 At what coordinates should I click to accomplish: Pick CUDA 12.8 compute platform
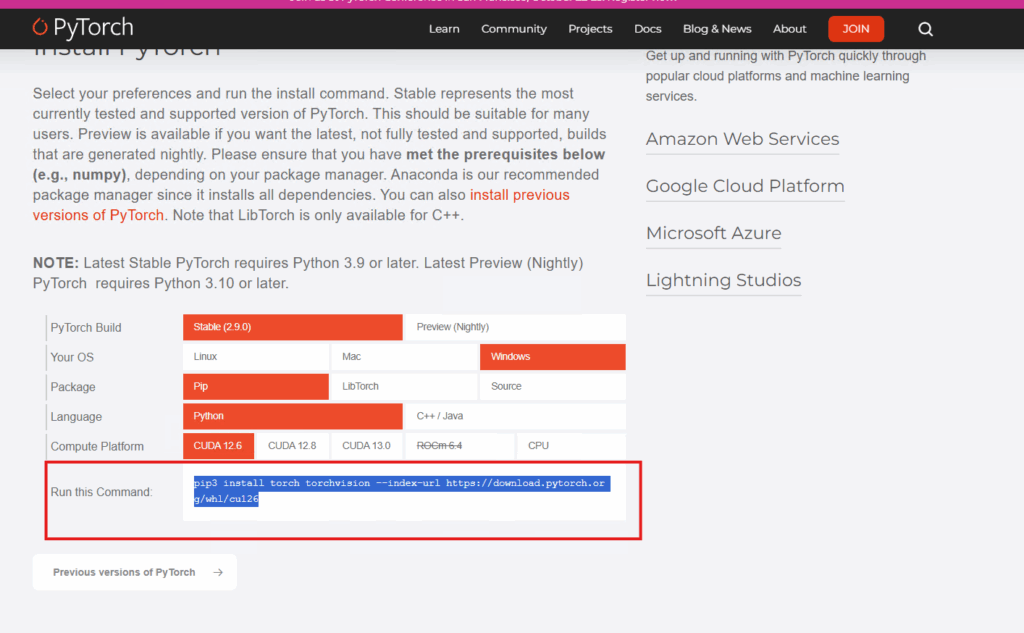292,446
